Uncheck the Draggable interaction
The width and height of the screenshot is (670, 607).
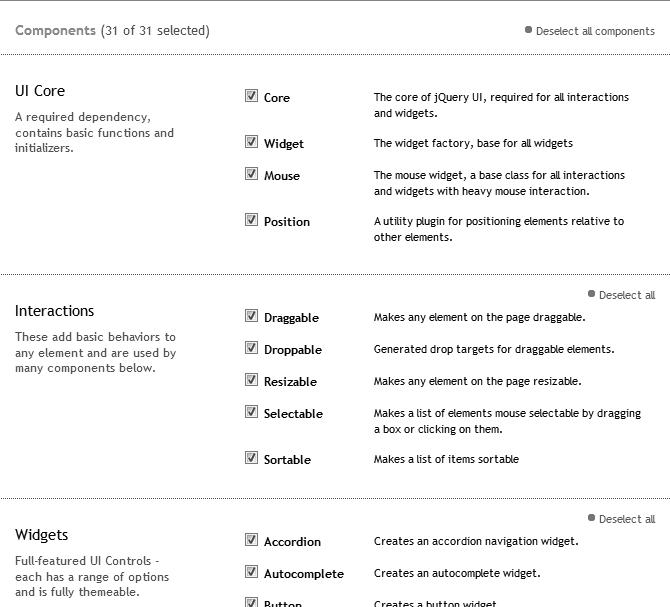click(x=251, y=316)
